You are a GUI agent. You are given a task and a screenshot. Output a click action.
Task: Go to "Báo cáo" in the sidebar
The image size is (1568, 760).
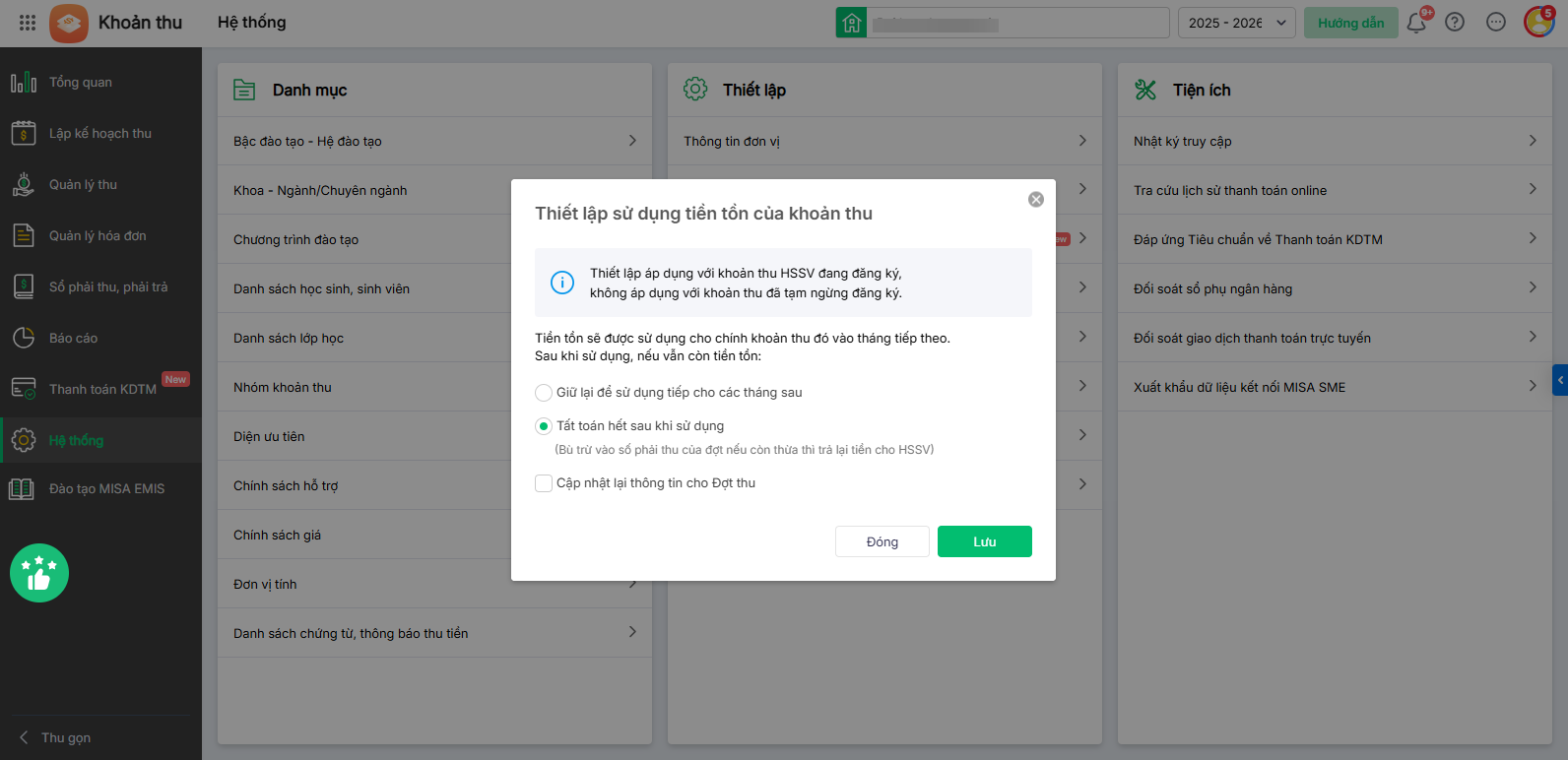point(73,339)
